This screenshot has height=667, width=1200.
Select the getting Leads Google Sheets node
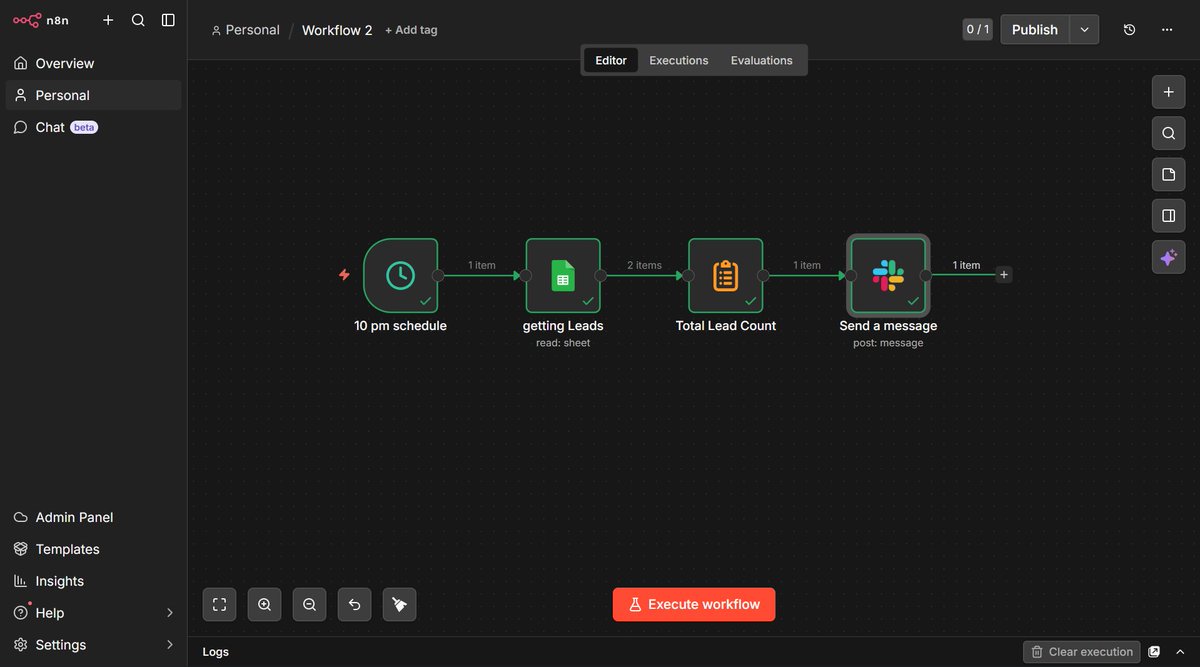(563, 275)
